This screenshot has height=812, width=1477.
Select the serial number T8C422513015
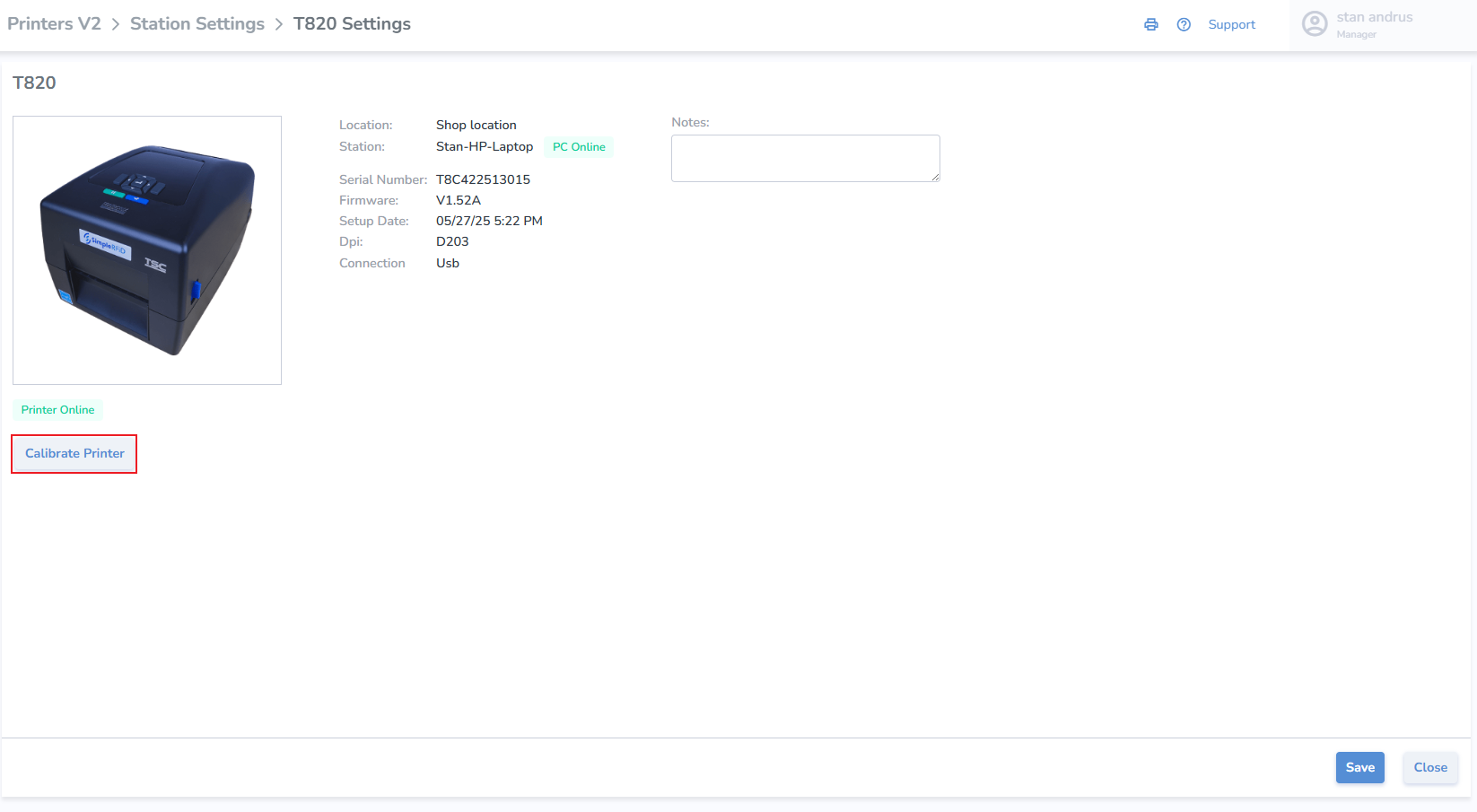pyautogui.click(x=483, y=179)
